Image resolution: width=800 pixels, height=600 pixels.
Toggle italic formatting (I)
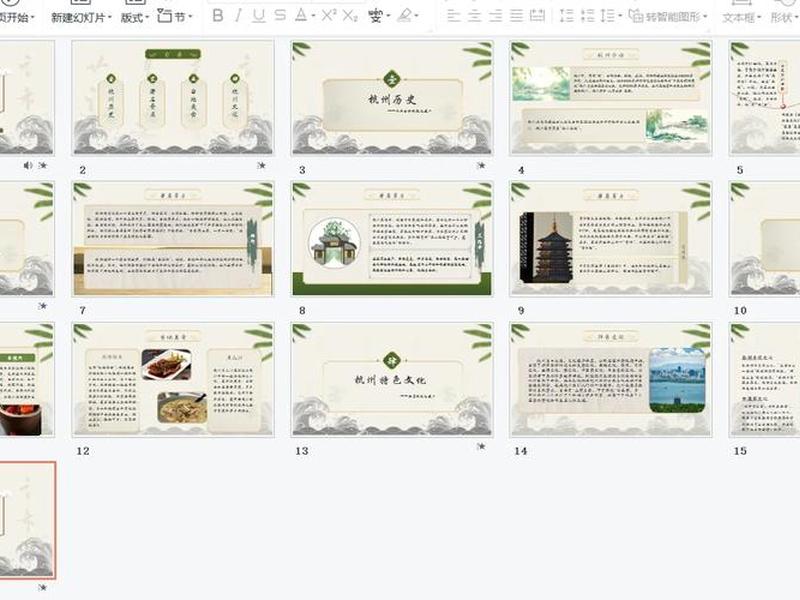238,16
